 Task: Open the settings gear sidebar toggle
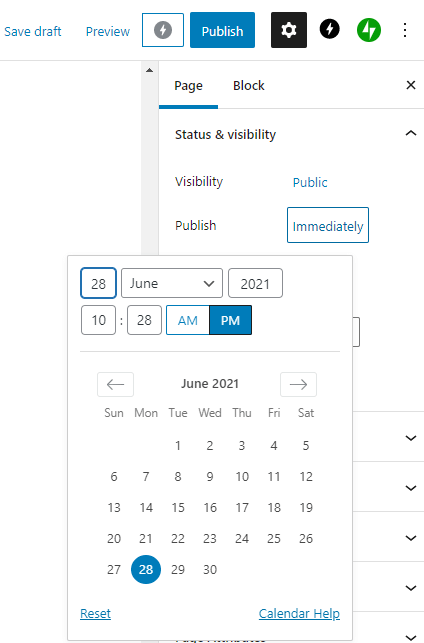[x=289, y=30]
